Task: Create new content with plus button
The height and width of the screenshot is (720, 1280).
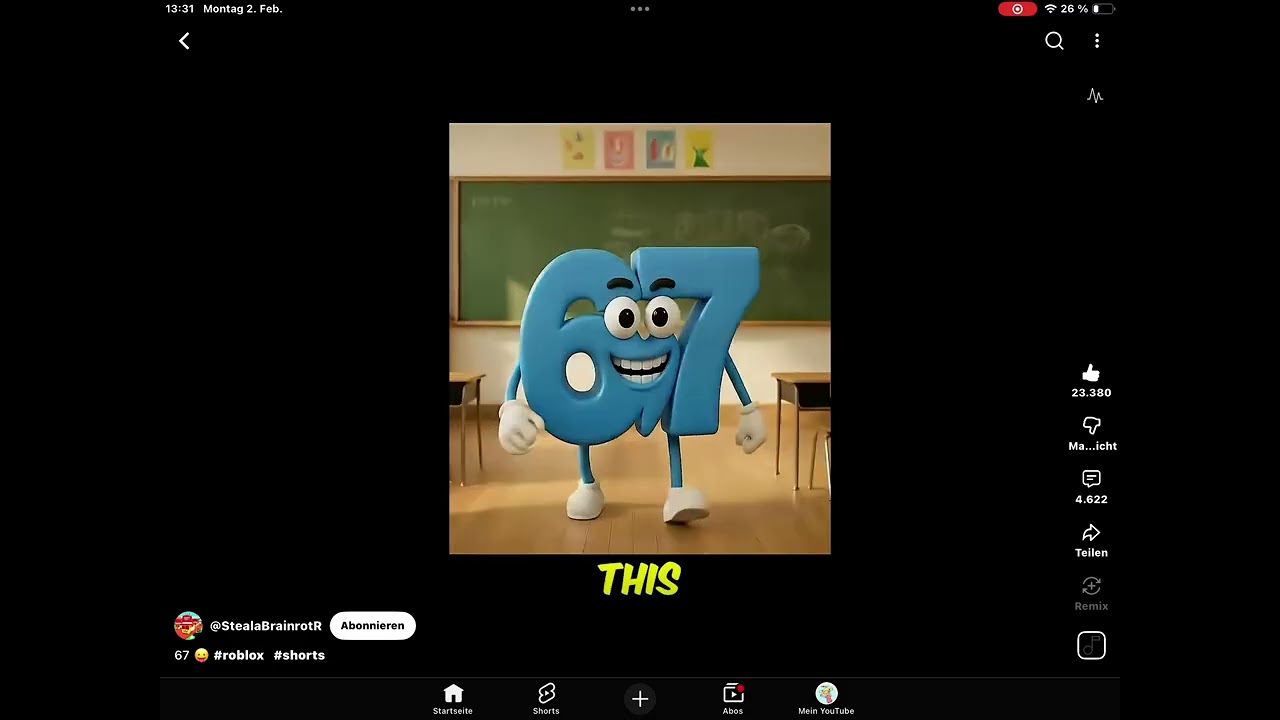Action: pos(640,699)
